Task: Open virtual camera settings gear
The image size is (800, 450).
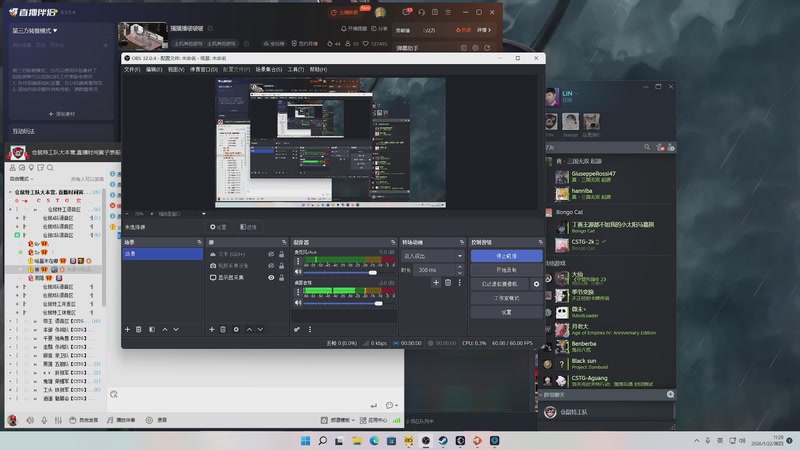Action: click(536, 284)
